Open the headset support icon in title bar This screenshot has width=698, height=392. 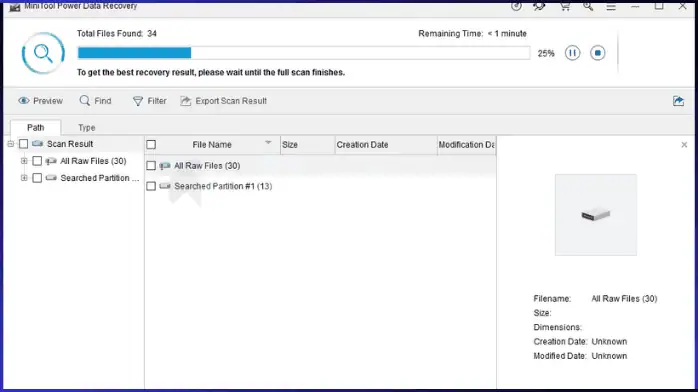point(540,6)
